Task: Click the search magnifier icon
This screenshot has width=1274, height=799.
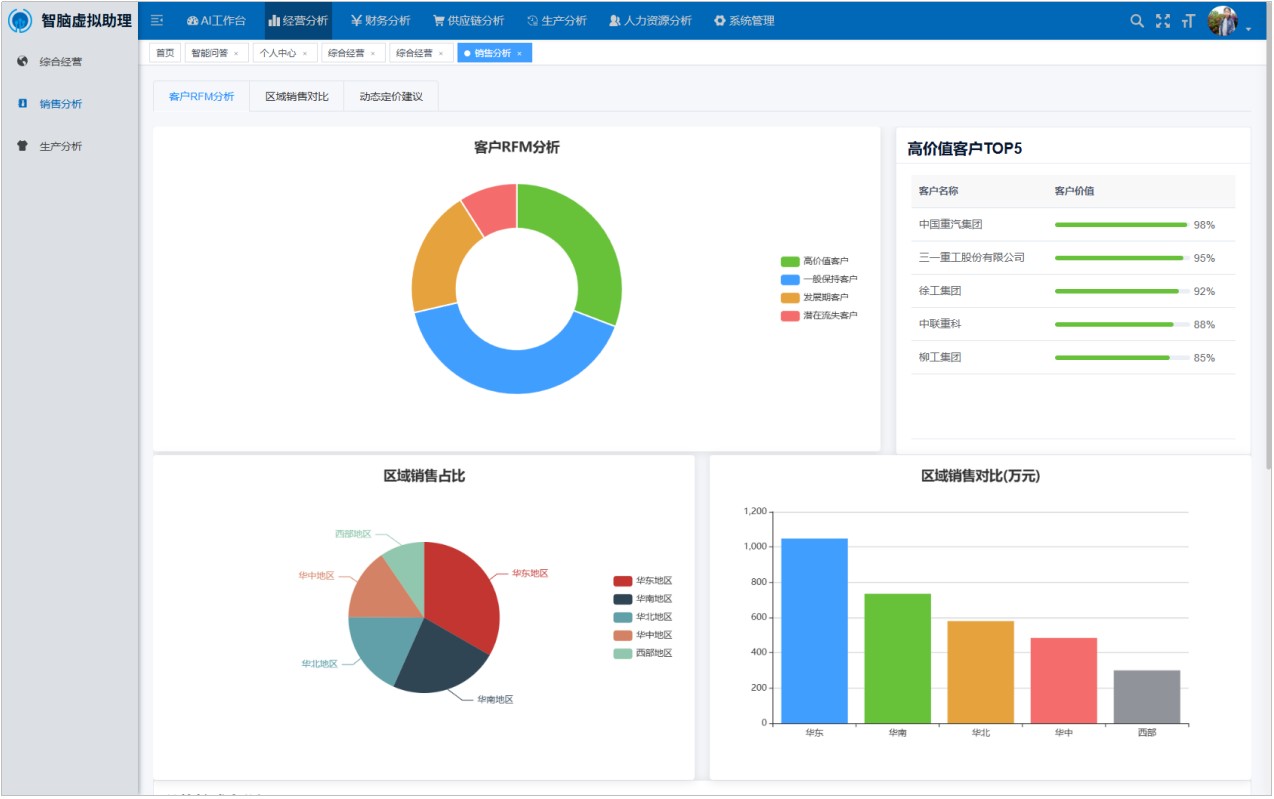Action: point(1137,21)
